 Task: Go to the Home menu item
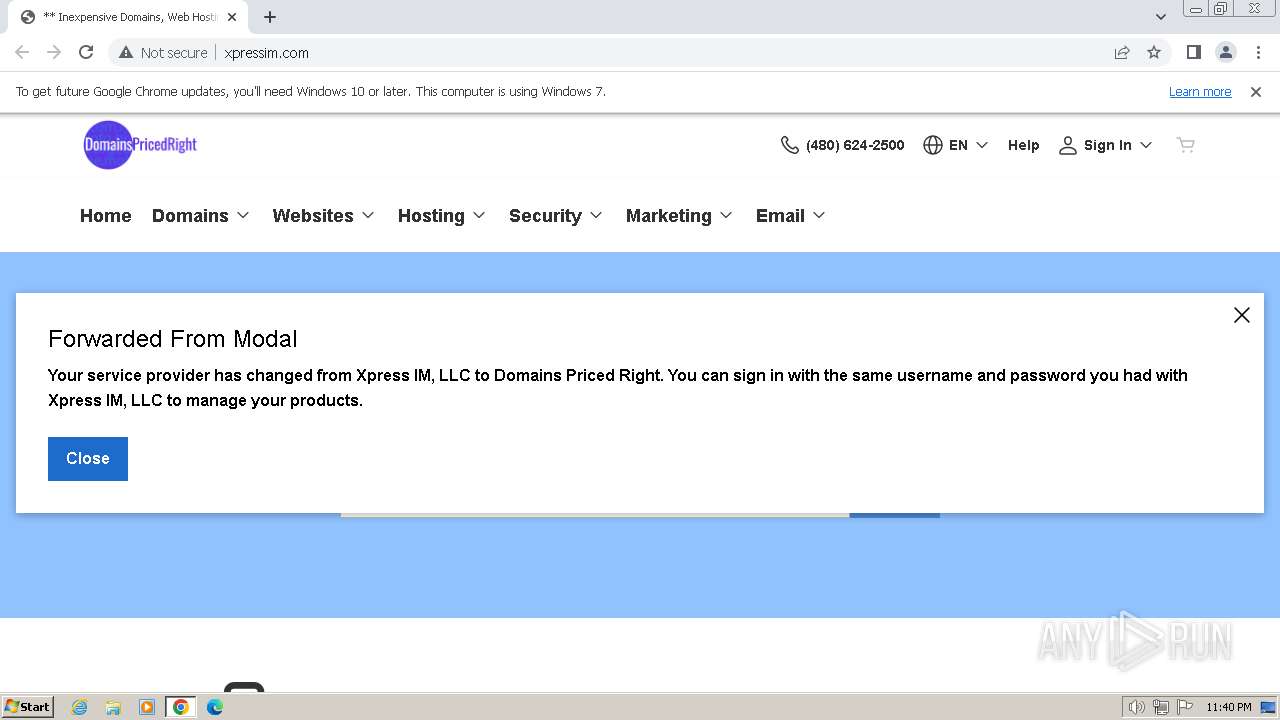106,216
